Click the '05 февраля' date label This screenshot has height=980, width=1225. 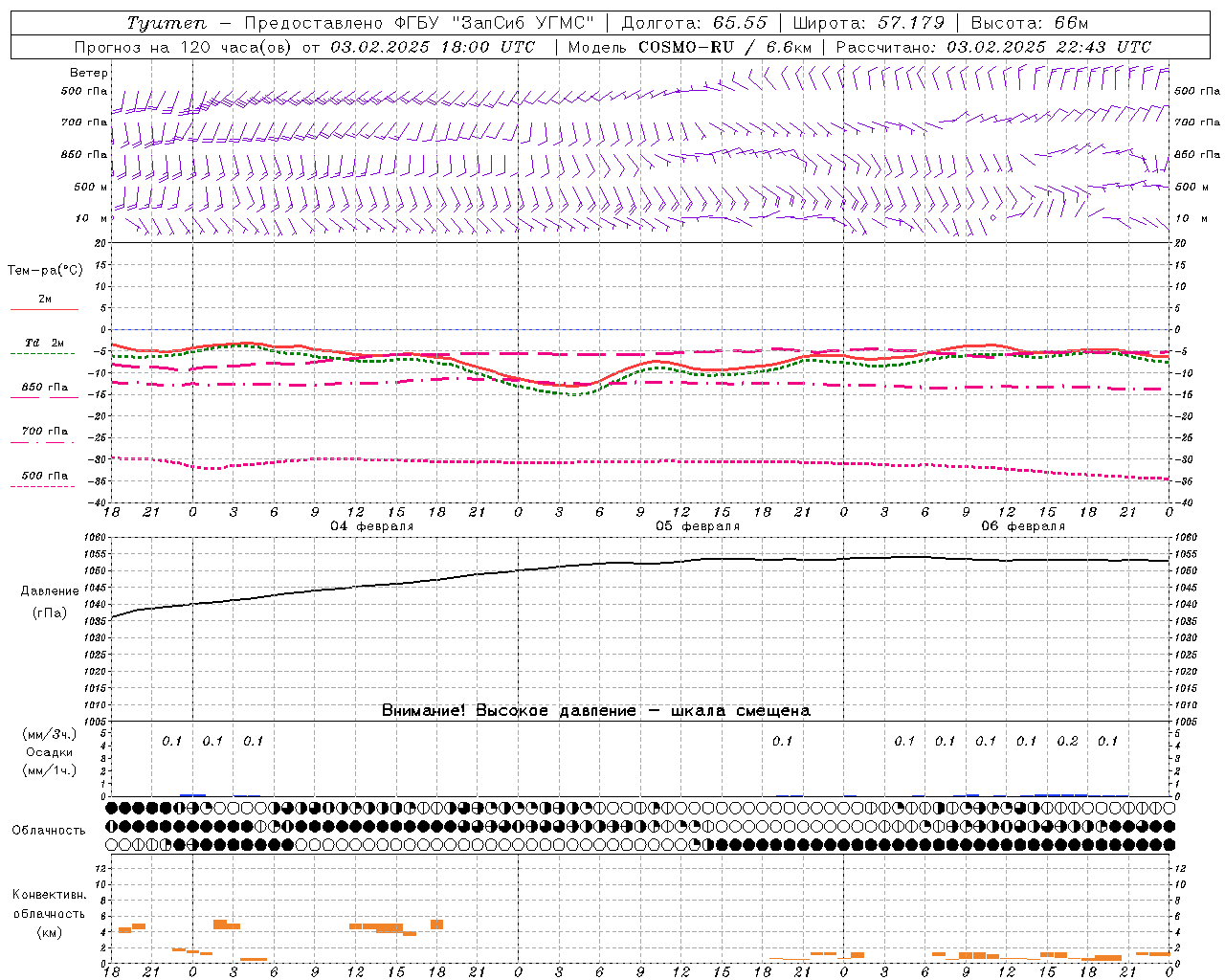tap(698, 526)
